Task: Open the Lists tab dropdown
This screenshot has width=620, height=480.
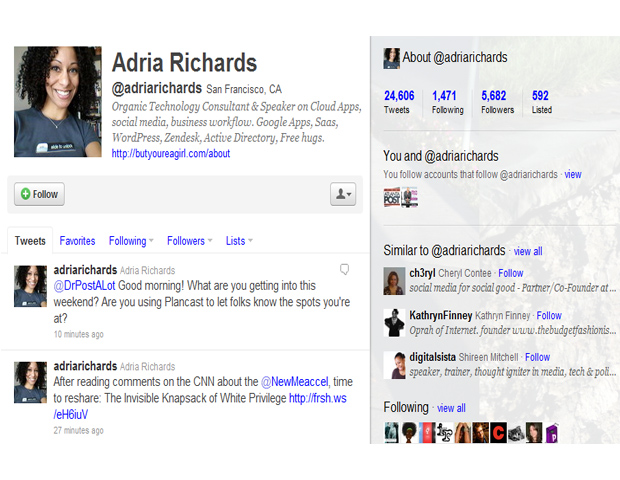Action: (x=239, y=241)
